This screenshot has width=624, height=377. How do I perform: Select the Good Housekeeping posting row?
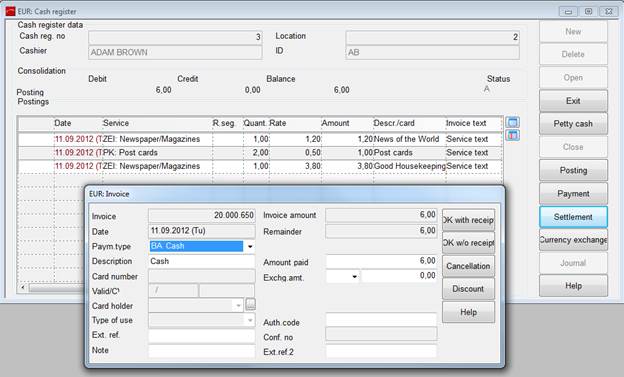261,166
